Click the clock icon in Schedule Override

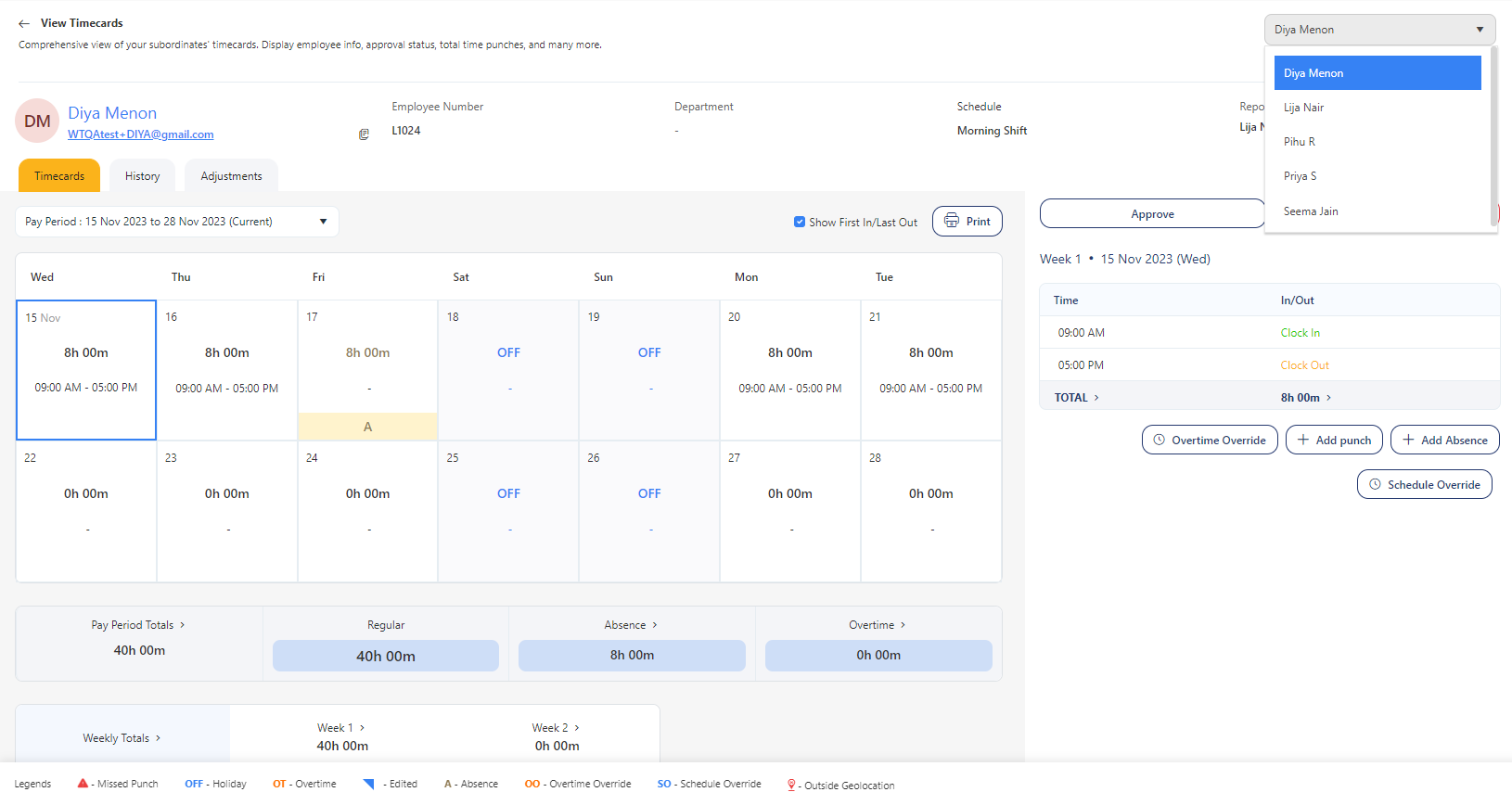click(1375, 484)
